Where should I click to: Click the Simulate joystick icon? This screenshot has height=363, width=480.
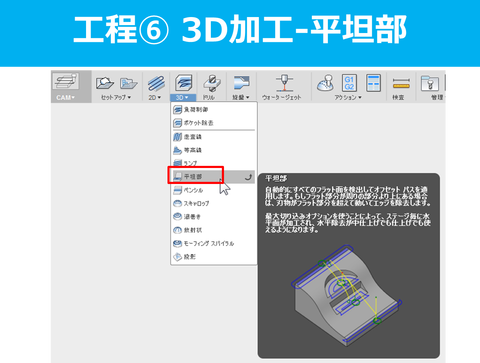tap(325, 83)
